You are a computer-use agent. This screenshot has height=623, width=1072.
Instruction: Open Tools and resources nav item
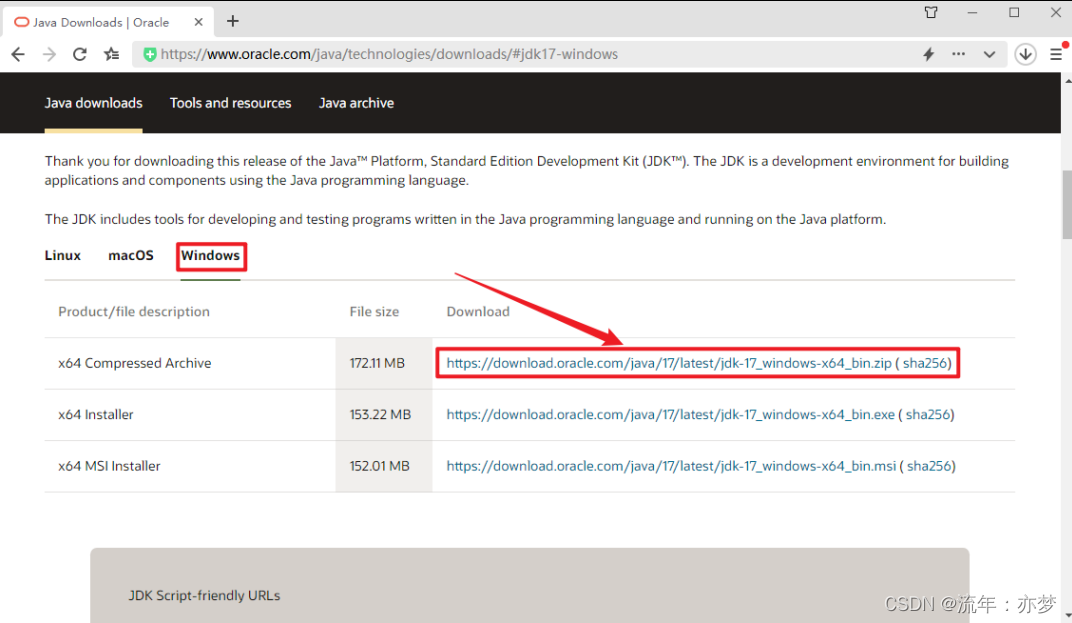tap(230, 103)
